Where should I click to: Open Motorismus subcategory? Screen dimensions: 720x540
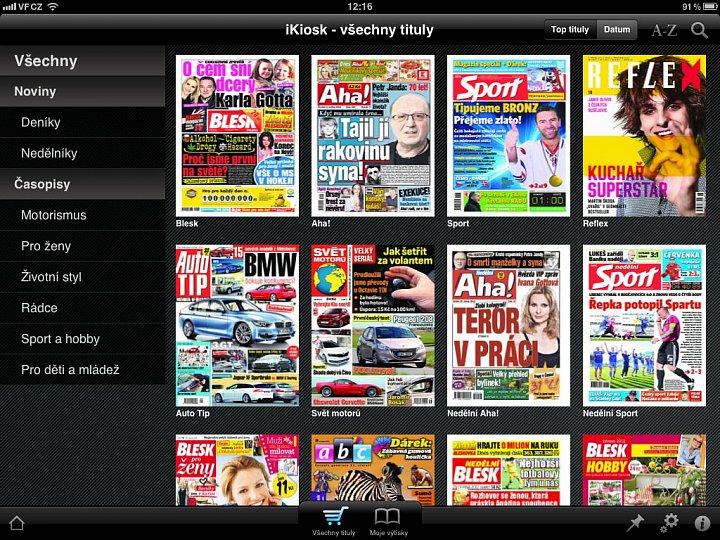[83, 215]
